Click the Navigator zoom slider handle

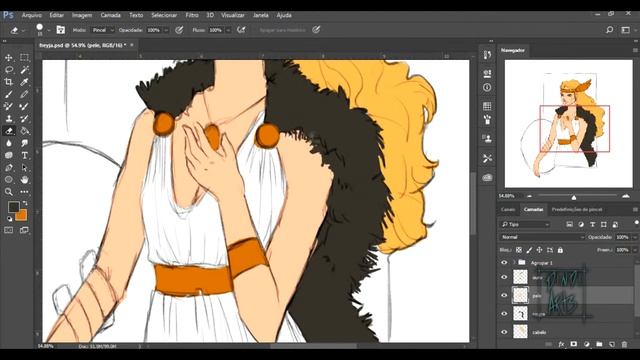tap(574, 197)
